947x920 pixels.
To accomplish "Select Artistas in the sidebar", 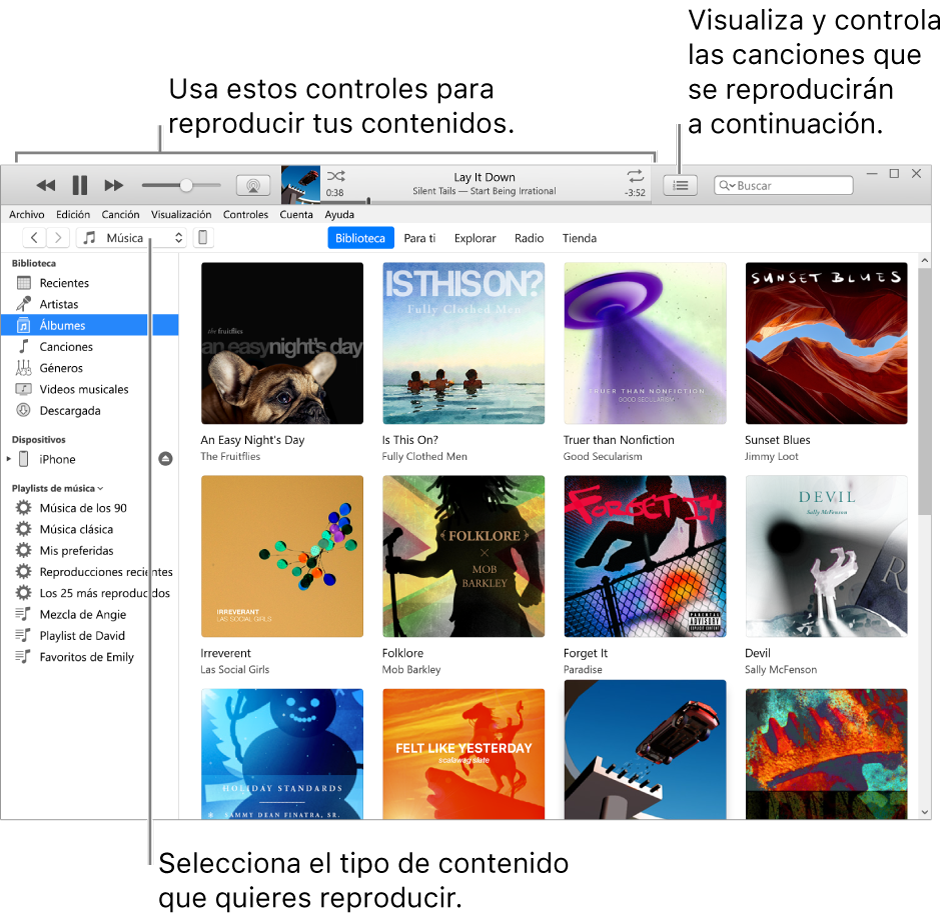I will coord(89,304).
